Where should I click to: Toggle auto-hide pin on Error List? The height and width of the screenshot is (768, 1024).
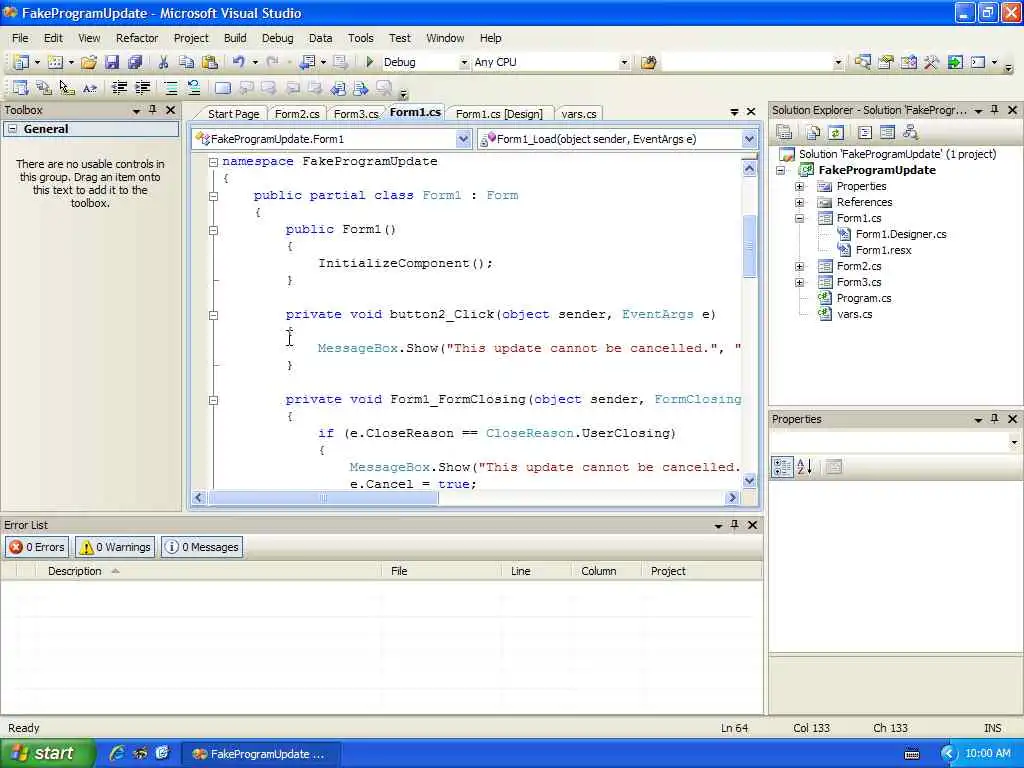(x=735, y=524)
